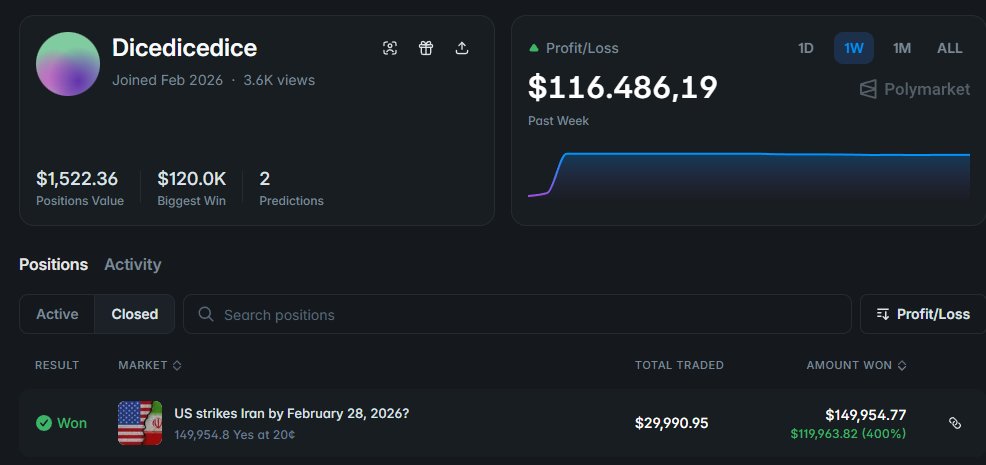The image size is (986, 465).
Task: Click the link icon on Iran position row
Action: [954, 423]
